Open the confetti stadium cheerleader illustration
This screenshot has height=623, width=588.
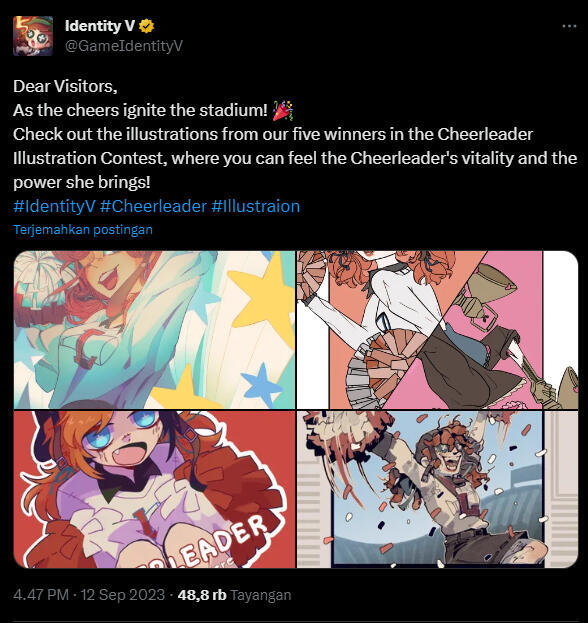(x=437, y=489)
